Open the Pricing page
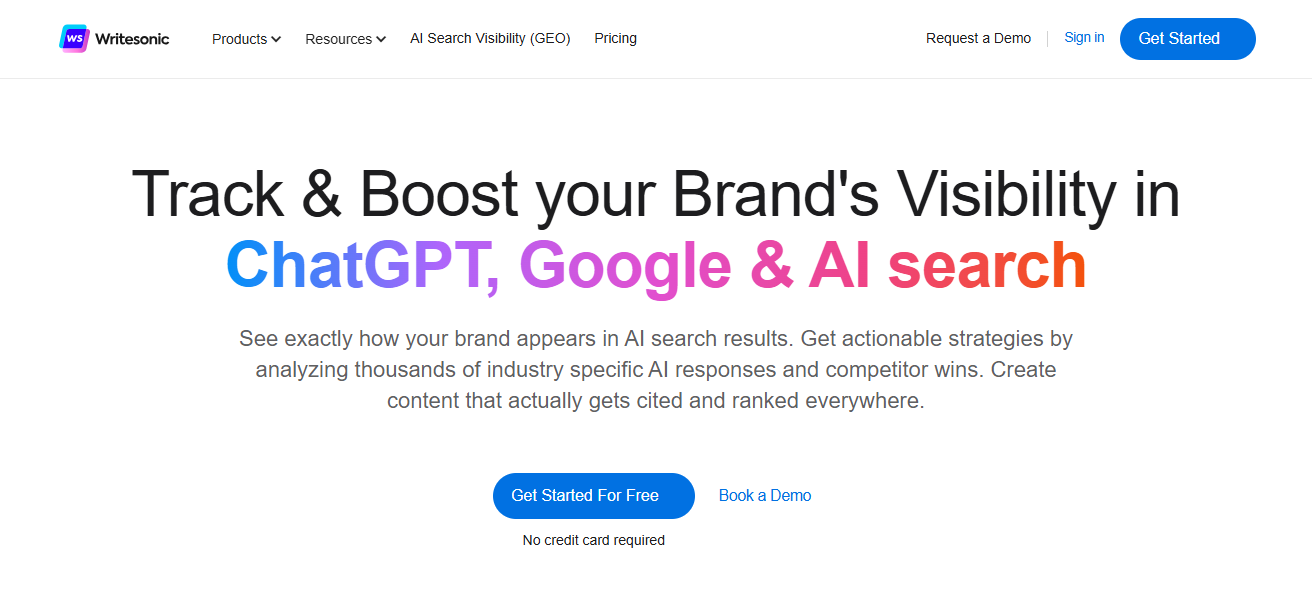 [x=615, y=38]
